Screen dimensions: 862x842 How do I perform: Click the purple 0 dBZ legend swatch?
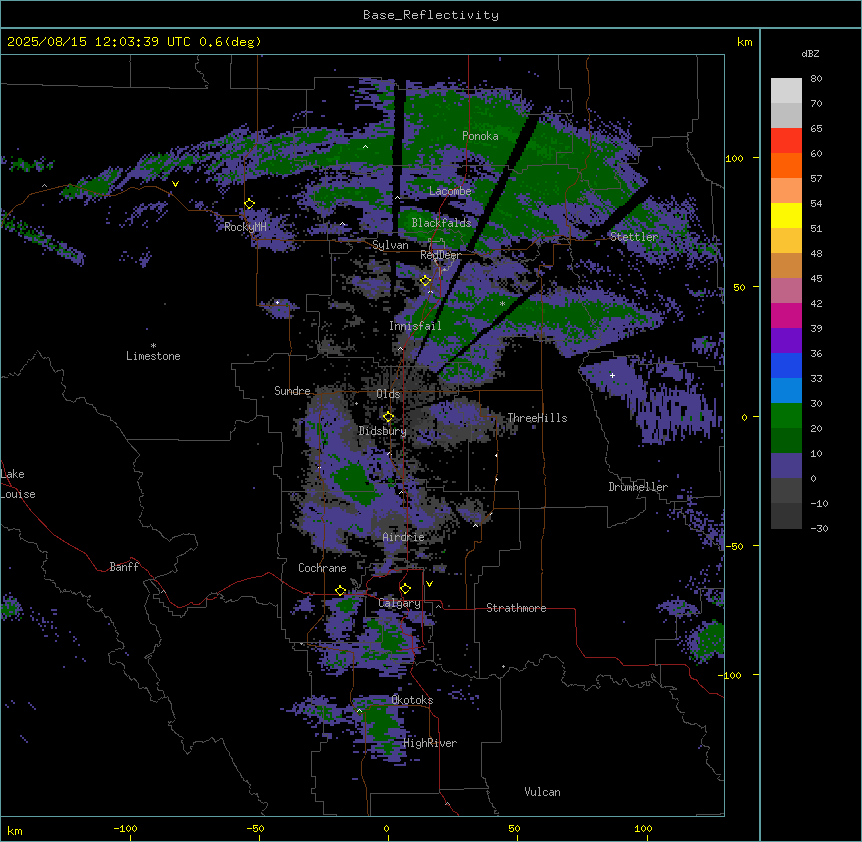pos(786,466)
